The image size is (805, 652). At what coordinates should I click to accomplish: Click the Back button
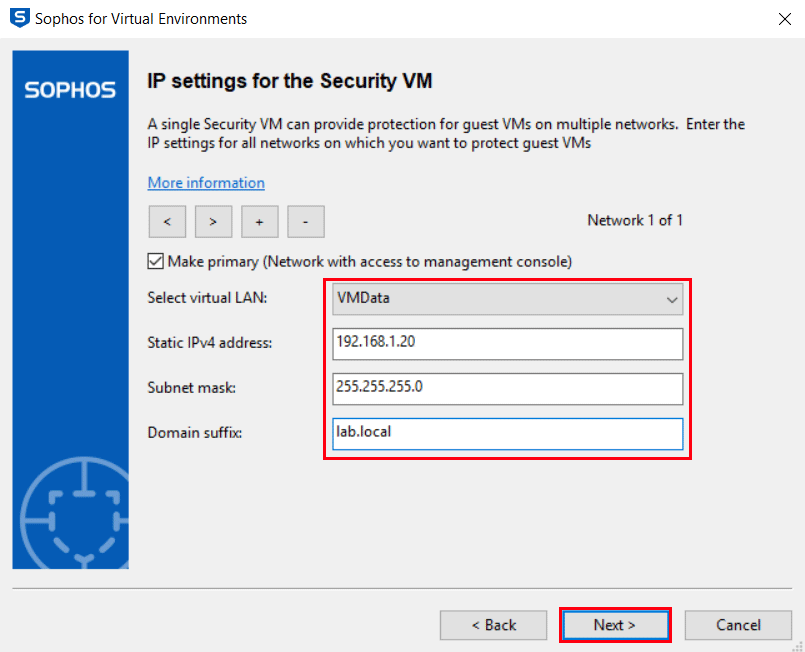pyautogui.click(x=493, y=625)
